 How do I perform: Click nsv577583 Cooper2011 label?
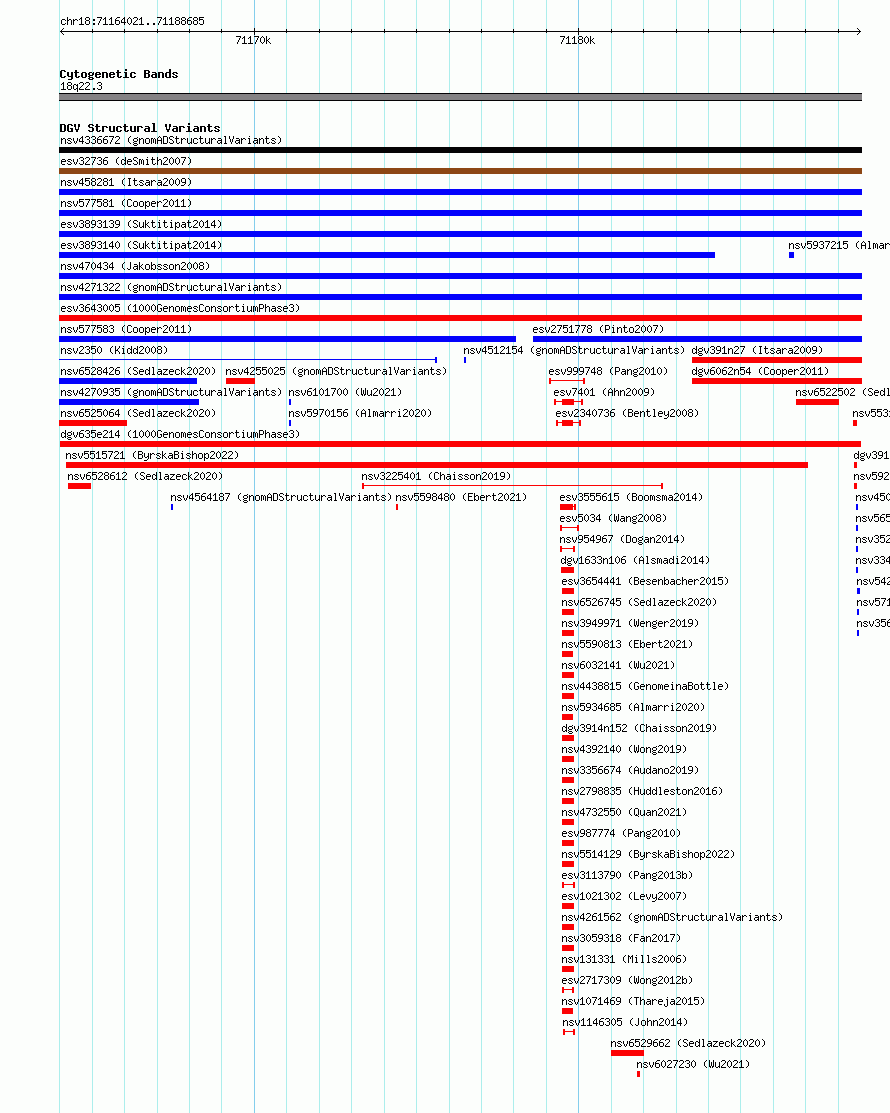coord(126,329)
